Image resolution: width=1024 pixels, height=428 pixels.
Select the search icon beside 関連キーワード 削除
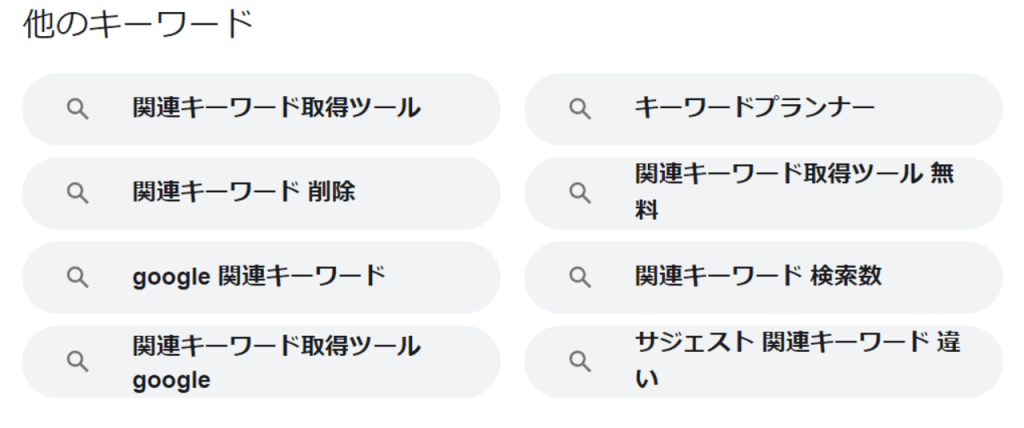click(78, 193)
